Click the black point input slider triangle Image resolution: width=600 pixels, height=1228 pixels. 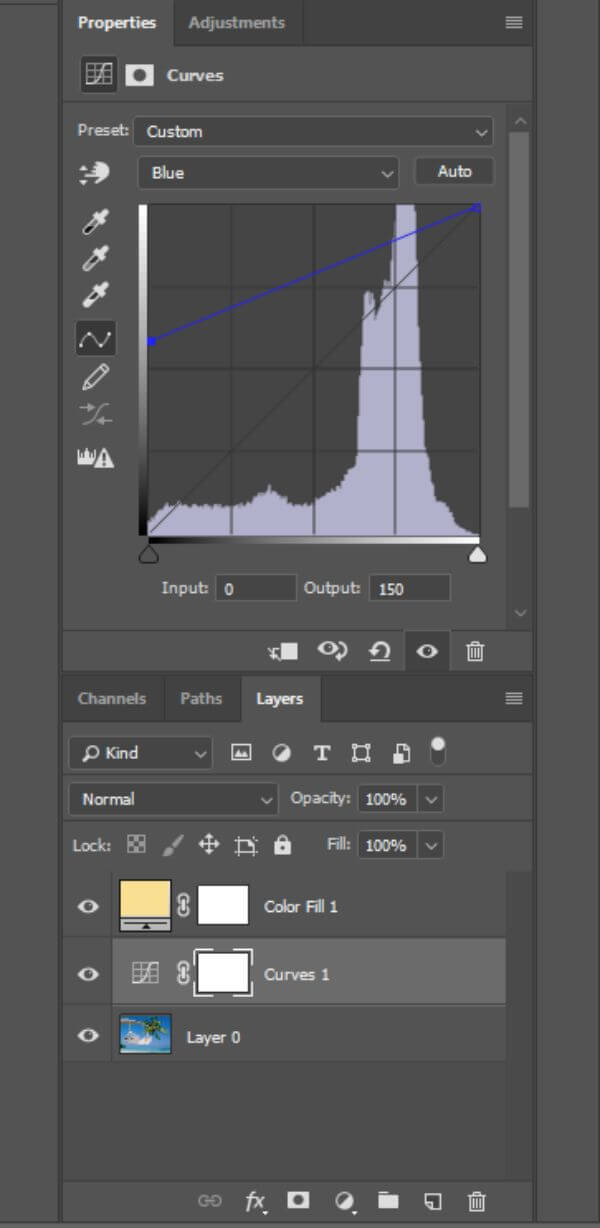(x=148, y=553)
